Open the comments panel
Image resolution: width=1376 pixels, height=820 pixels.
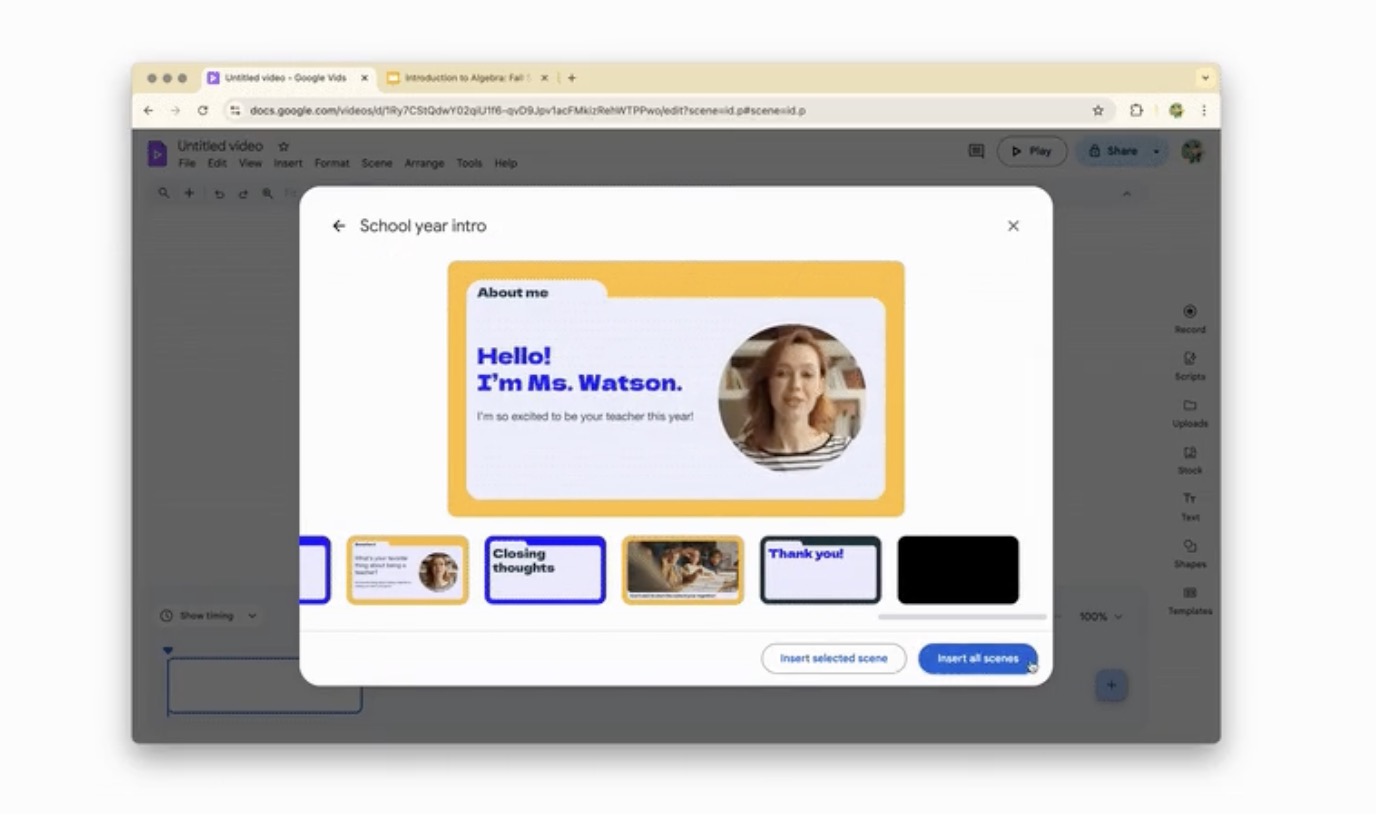(974, 150)
